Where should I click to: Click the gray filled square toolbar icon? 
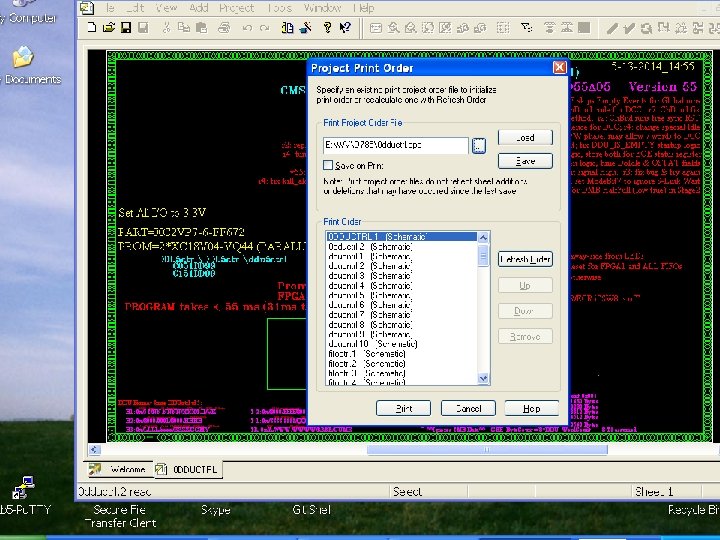(x=584, y=28)
